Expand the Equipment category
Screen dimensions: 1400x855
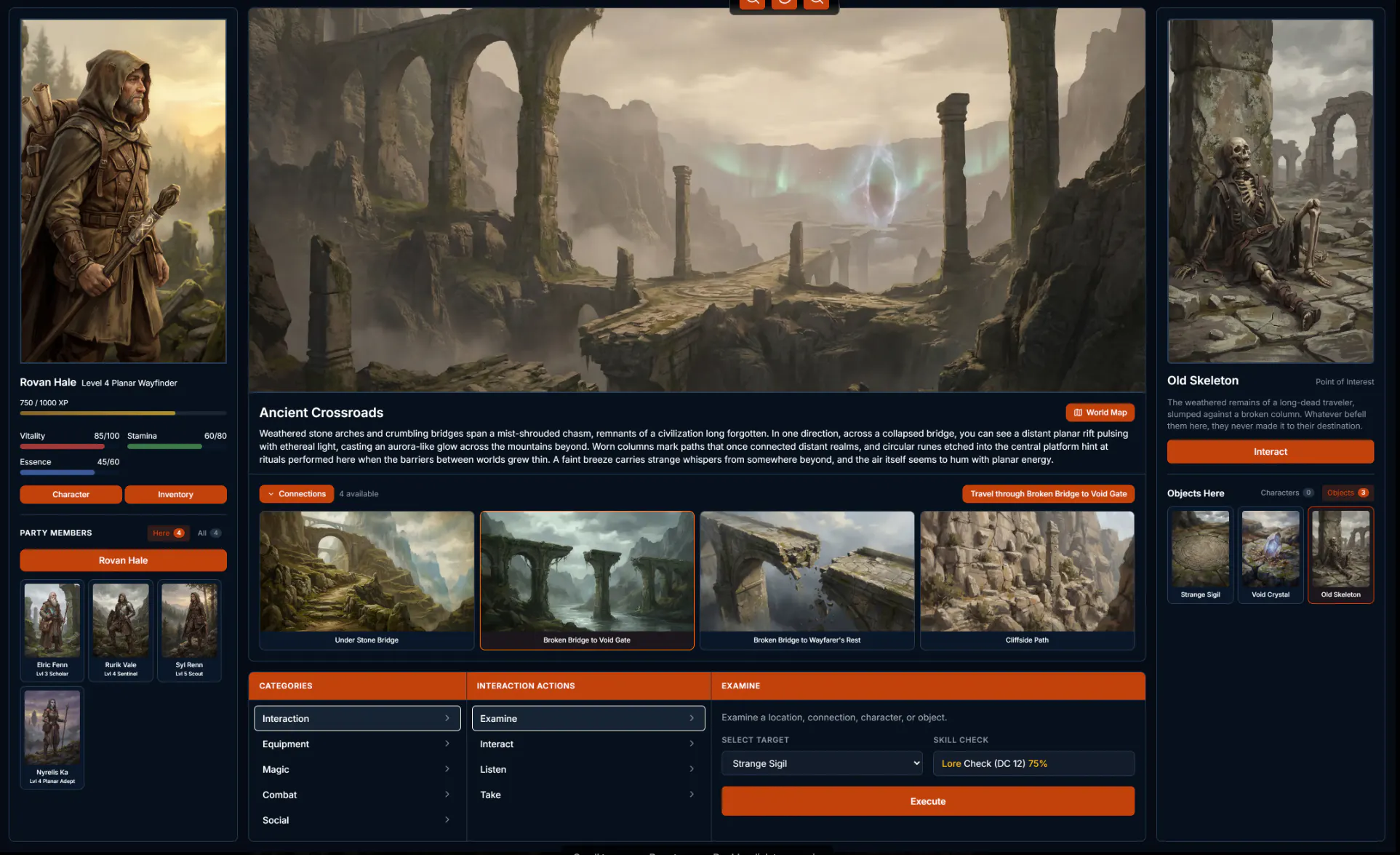(x=357, y=744)
